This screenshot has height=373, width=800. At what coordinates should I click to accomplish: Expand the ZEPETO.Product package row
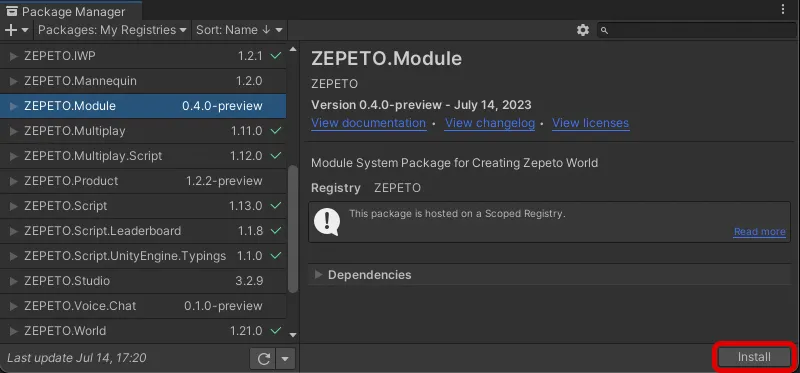pyautogui.click(x=14, y=181)
